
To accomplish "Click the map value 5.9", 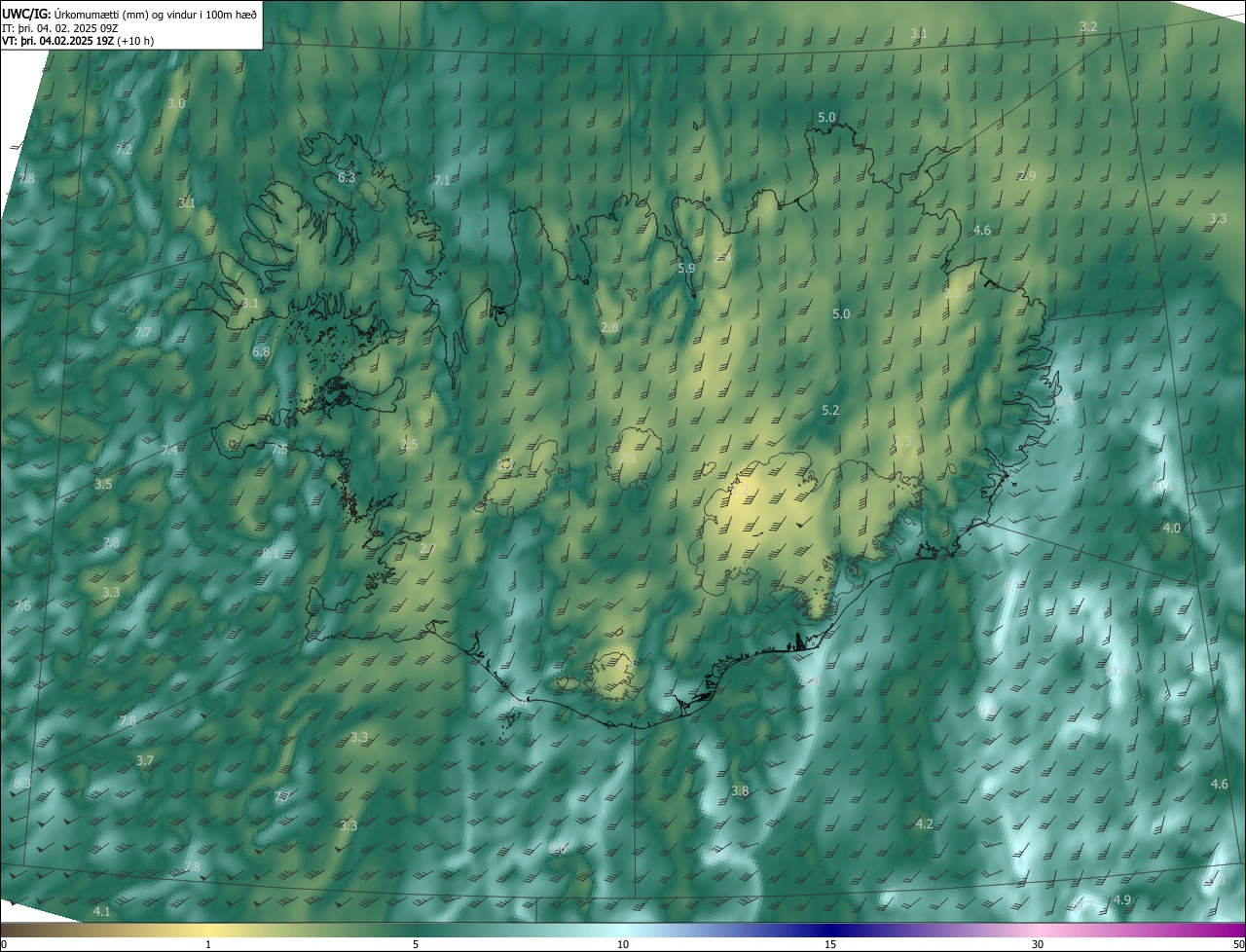I will (x=686, y=268).
